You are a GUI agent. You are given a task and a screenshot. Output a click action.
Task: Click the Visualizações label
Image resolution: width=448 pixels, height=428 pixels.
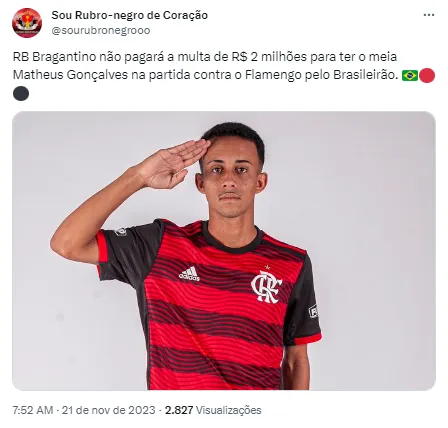pos(228,410)
